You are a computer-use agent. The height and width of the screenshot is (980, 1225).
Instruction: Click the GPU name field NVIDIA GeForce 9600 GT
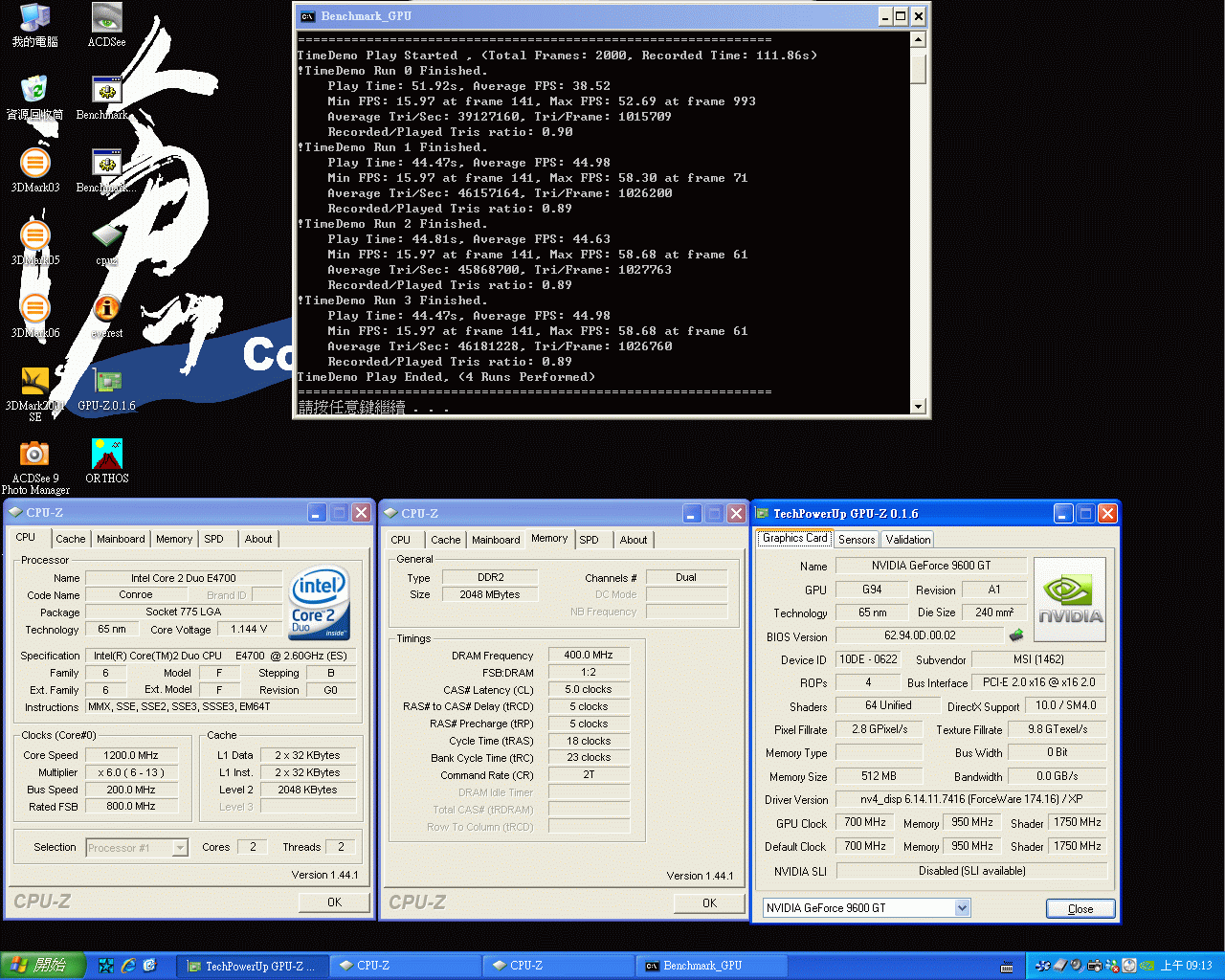931,566
